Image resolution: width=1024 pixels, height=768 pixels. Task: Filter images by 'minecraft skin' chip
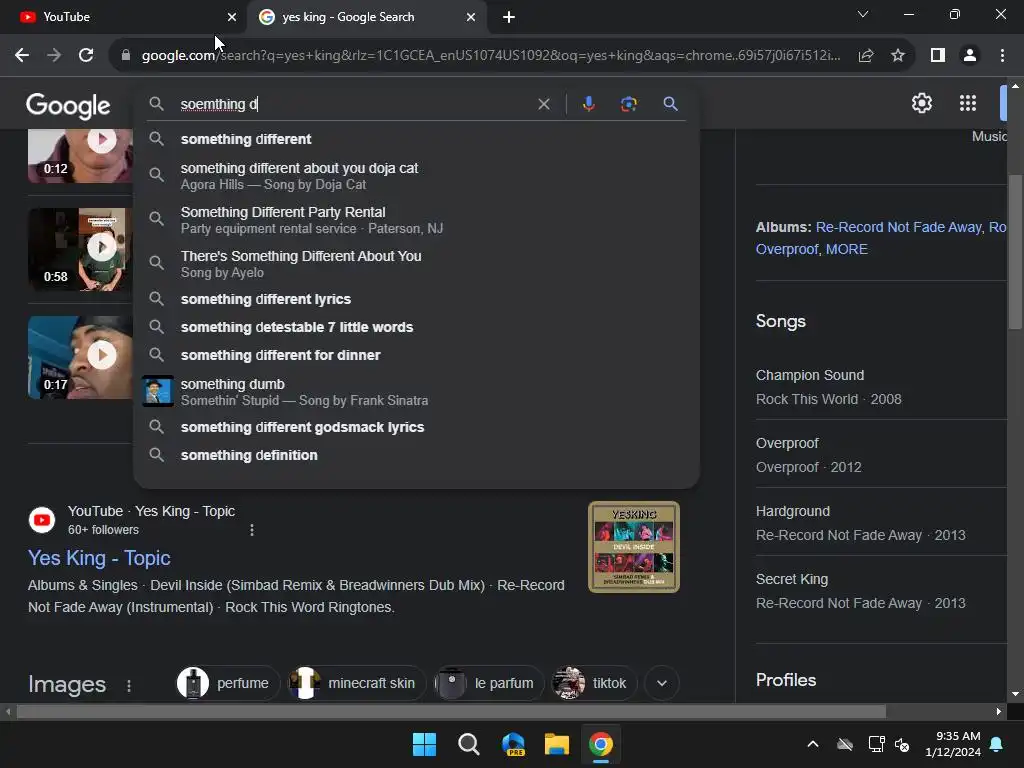pyautogui.click(x=357, y=683)
